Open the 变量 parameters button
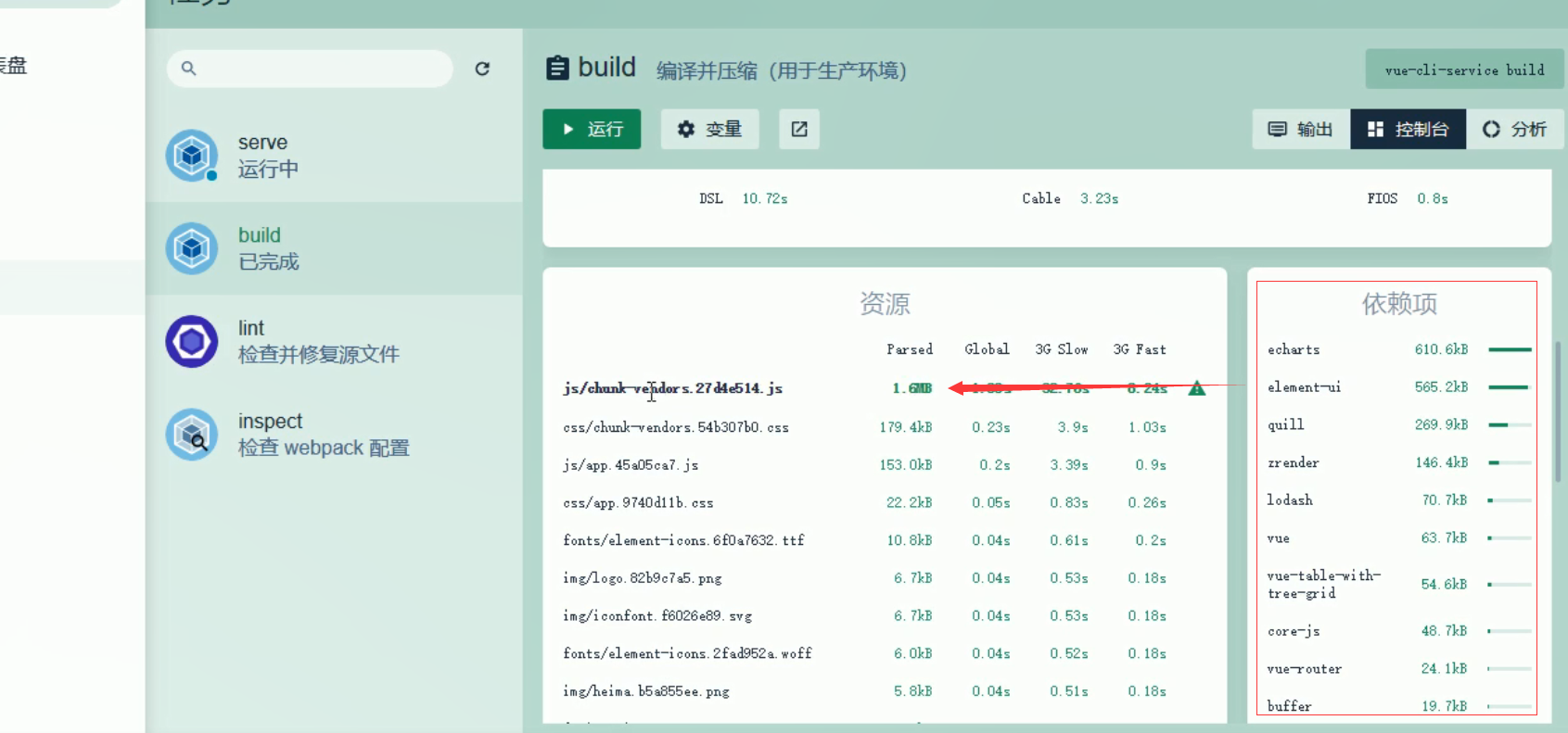This screenshot has height=733, width=1568. click(x=709, y=129)
